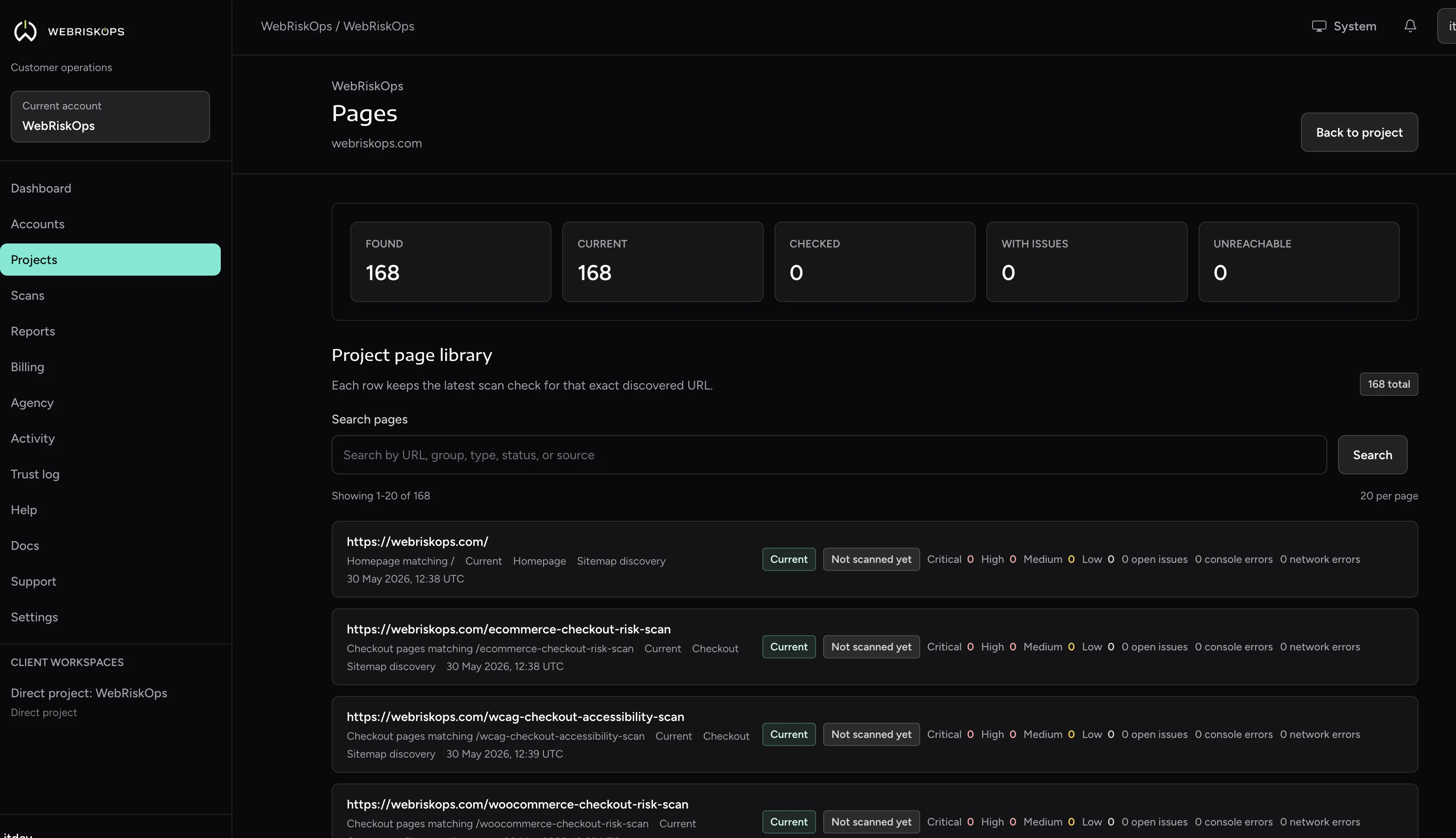Click the Back to project button

click(1359, 132)
